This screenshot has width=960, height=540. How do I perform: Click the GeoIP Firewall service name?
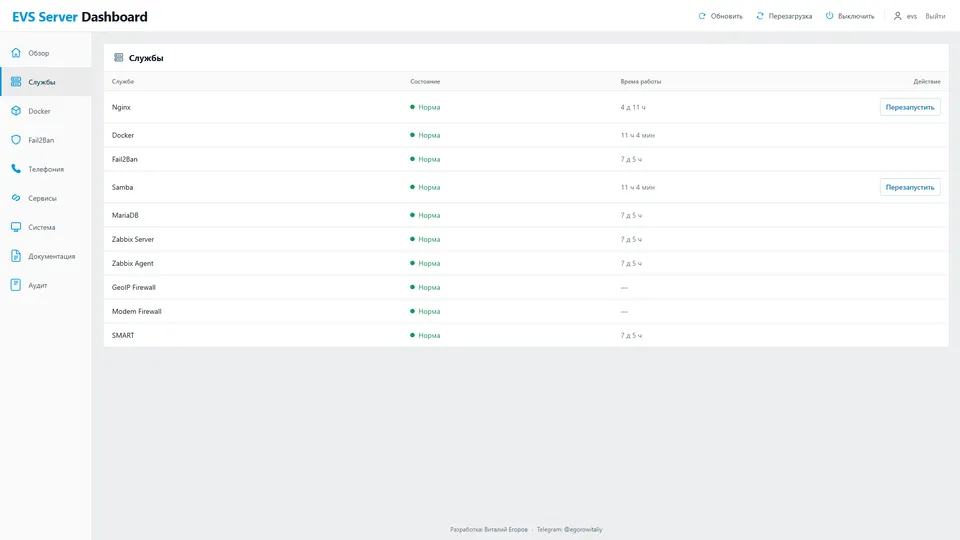click(x=133, y=287)
